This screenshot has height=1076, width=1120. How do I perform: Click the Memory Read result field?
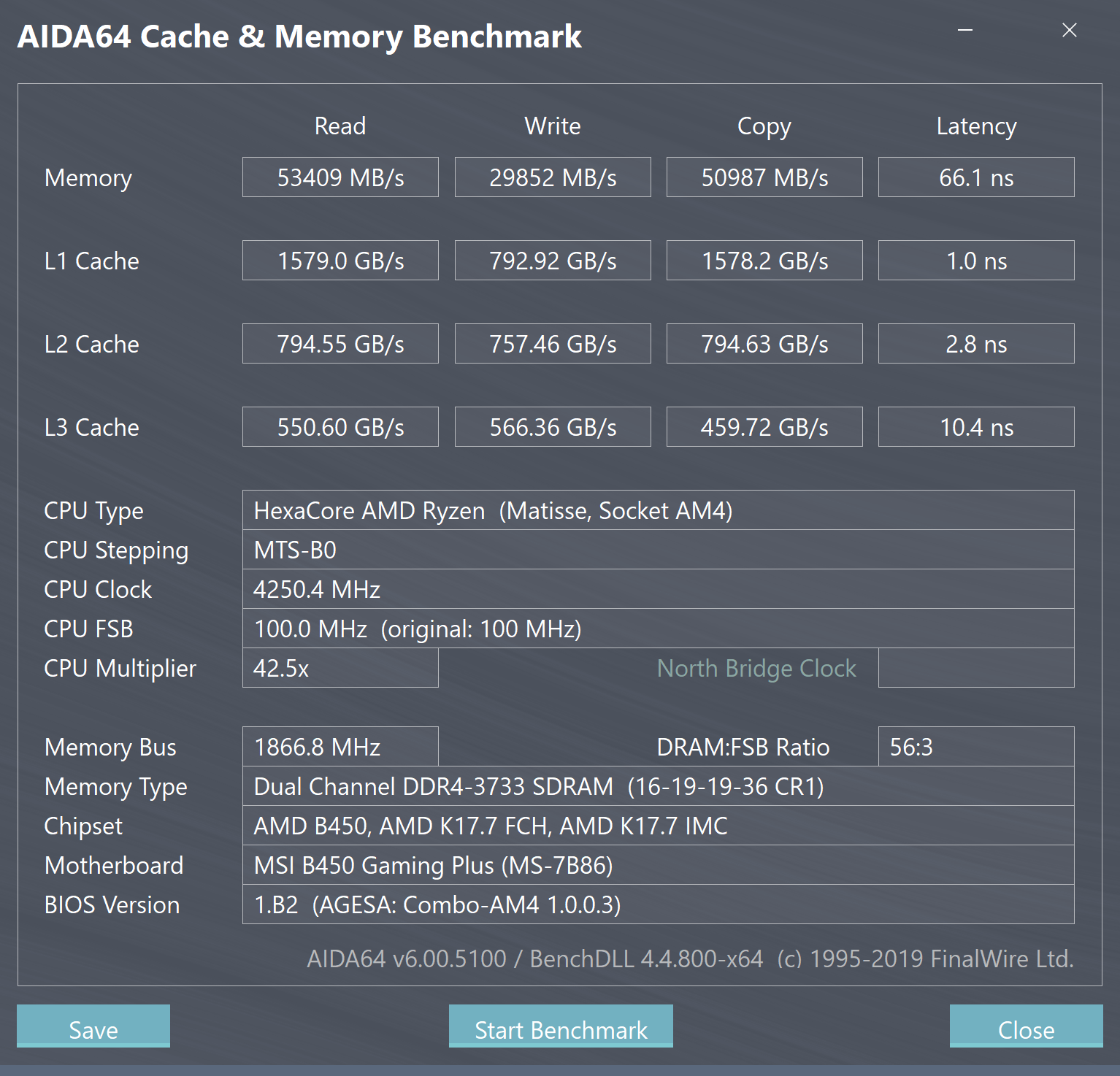click(340, 177)
